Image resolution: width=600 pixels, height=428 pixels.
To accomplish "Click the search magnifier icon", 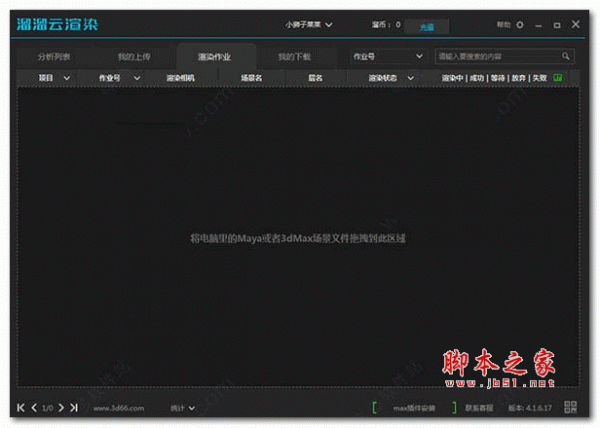I will [x=567, y=57].
